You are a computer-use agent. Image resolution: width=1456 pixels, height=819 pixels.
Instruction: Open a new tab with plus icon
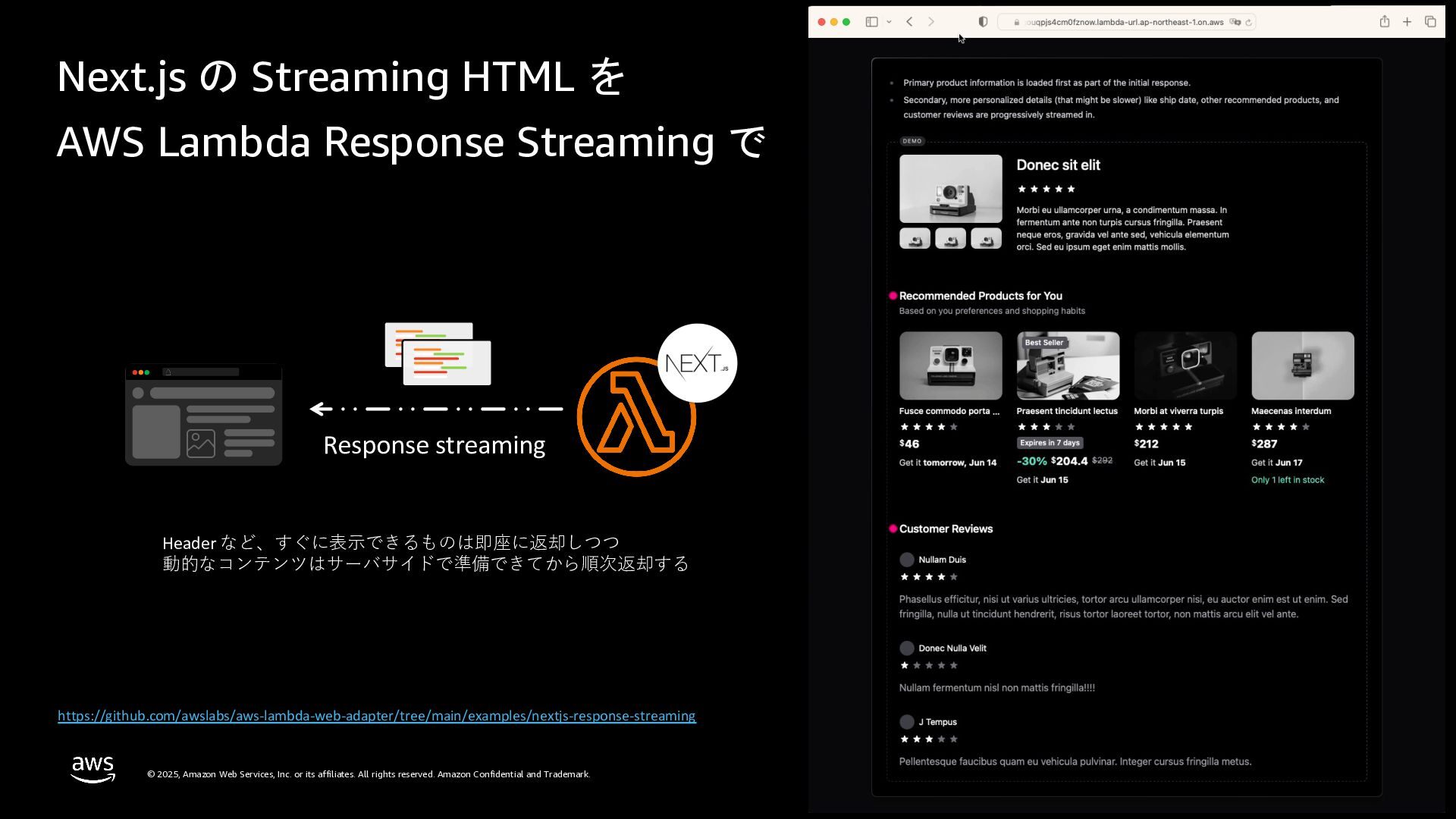(1407, 22)
